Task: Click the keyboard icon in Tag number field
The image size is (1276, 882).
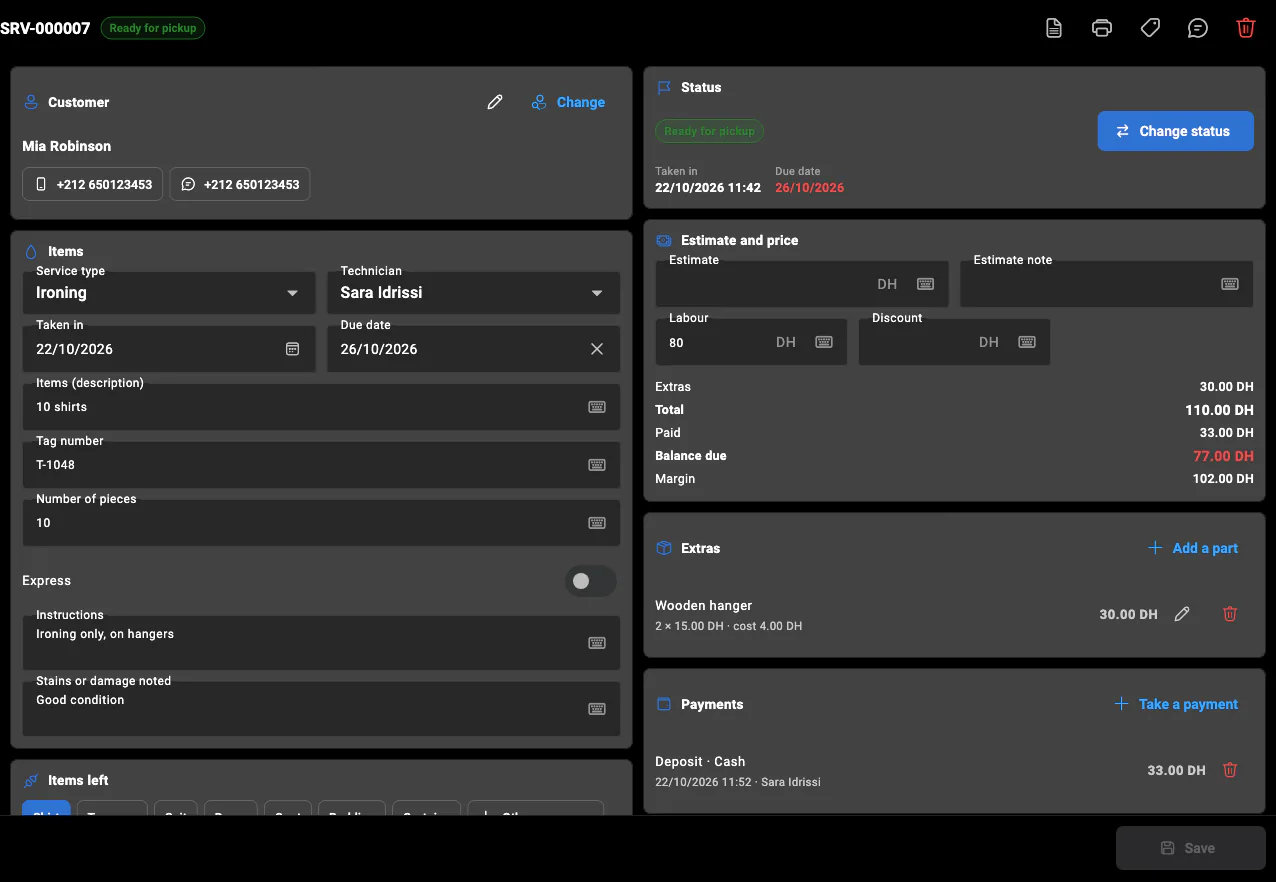Action: (x=597, y=465)
